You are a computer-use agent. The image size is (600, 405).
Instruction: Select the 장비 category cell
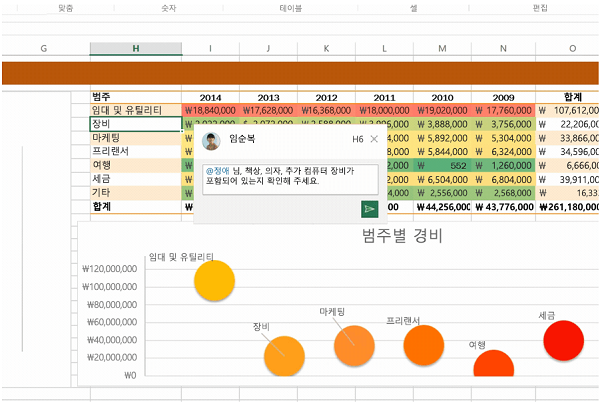pos(136,124)
